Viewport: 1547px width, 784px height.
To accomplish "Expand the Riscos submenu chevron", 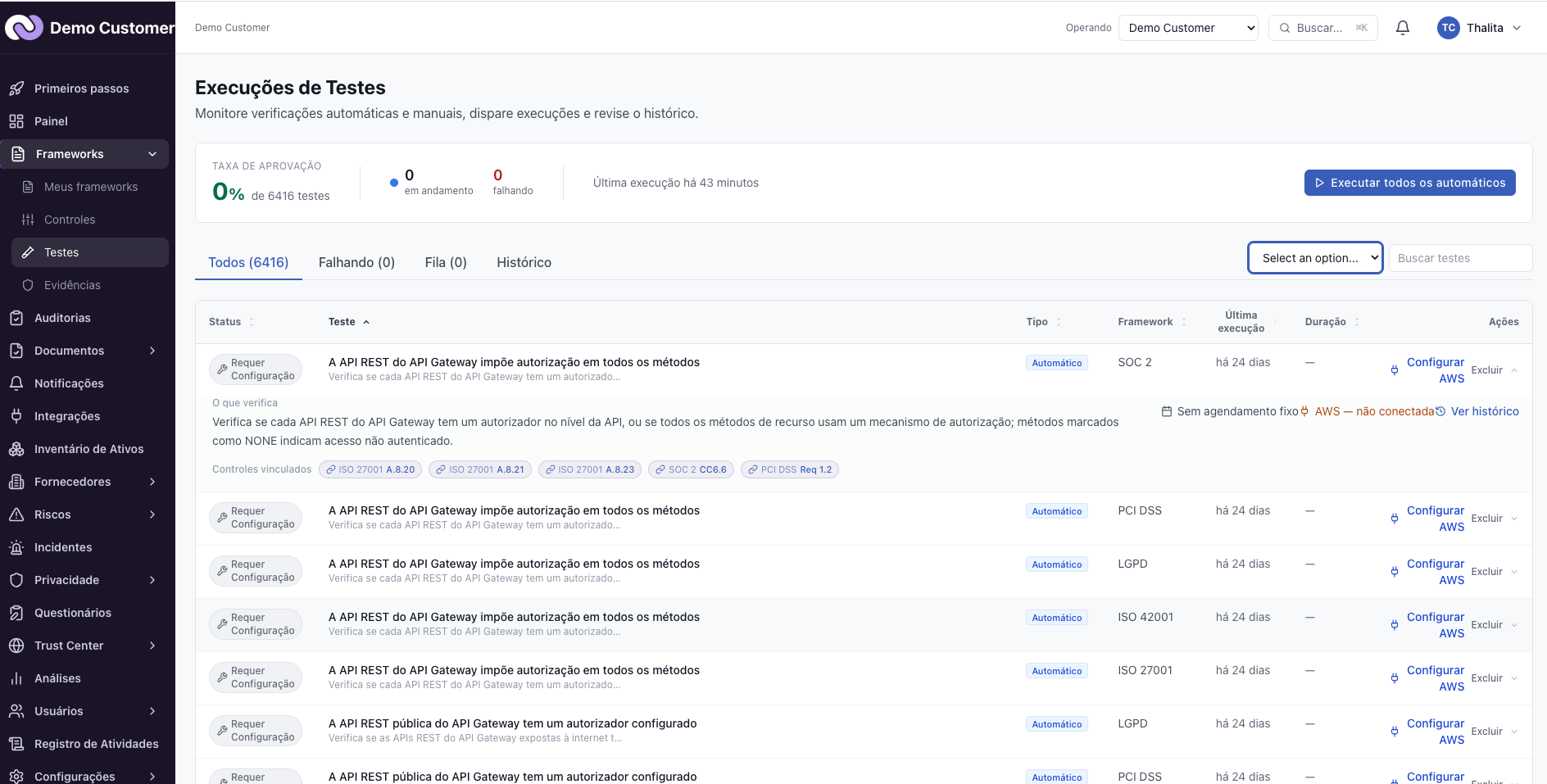I will pyautogui.click(x=152, y=514).
